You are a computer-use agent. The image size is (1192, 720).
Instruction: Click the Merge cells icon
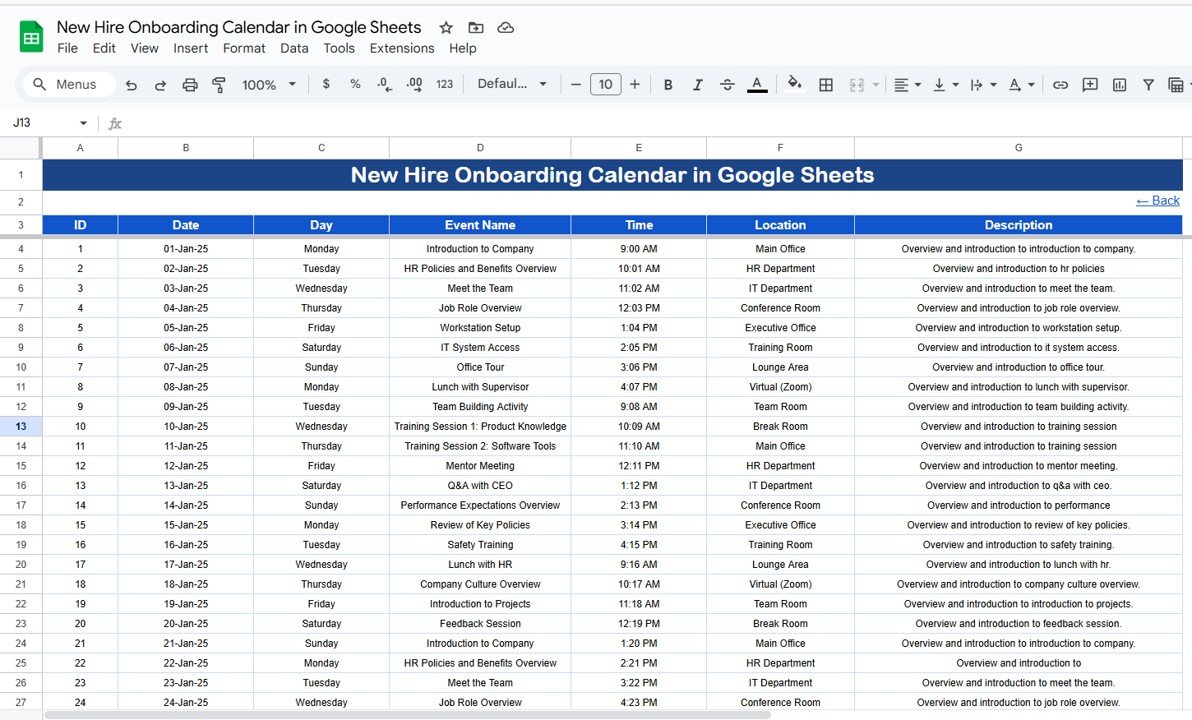click(x=857, y=85)
